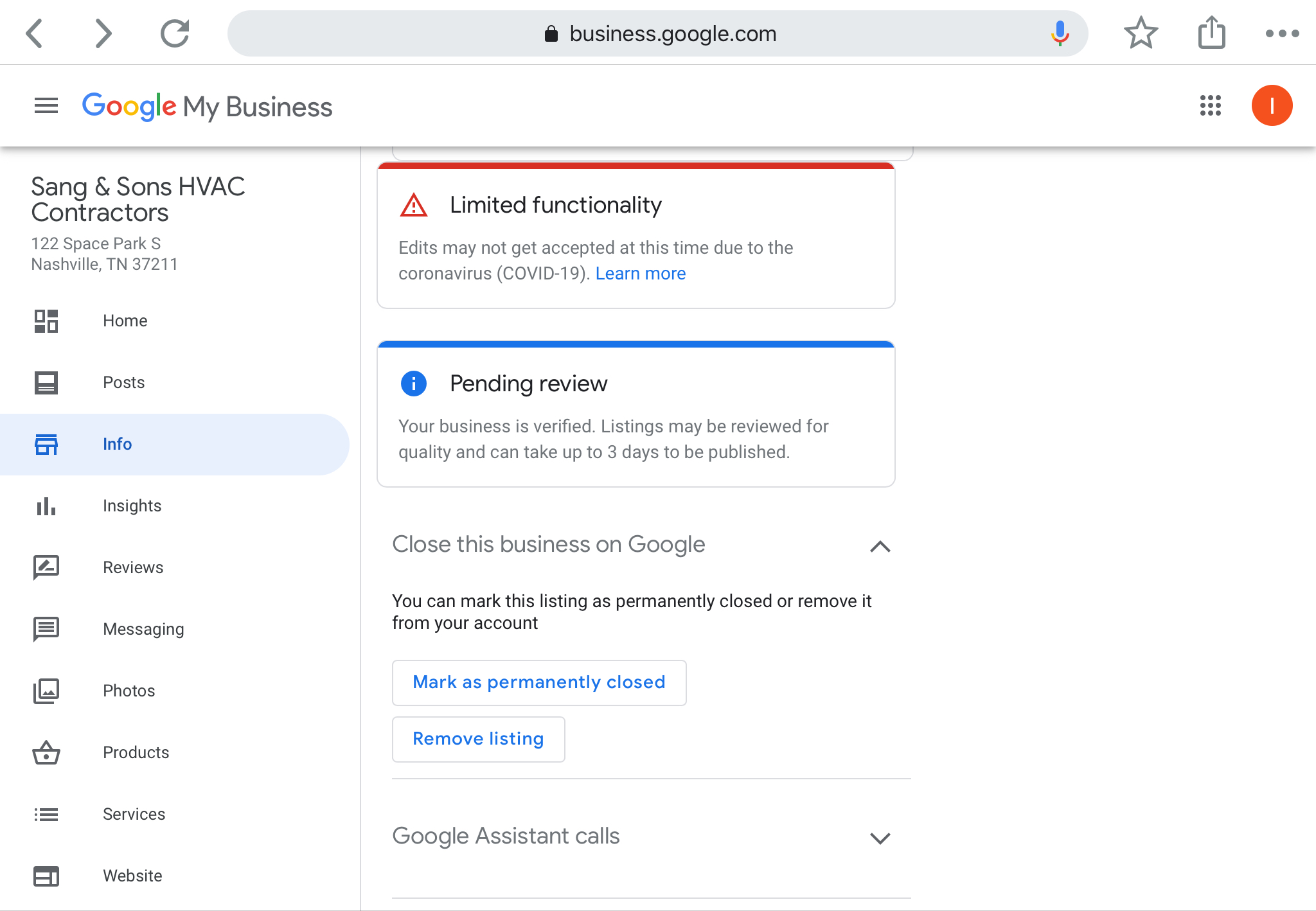Follow the Learn more COVID-19 link
The image size is (1316, 911).
tap(640, 274)
